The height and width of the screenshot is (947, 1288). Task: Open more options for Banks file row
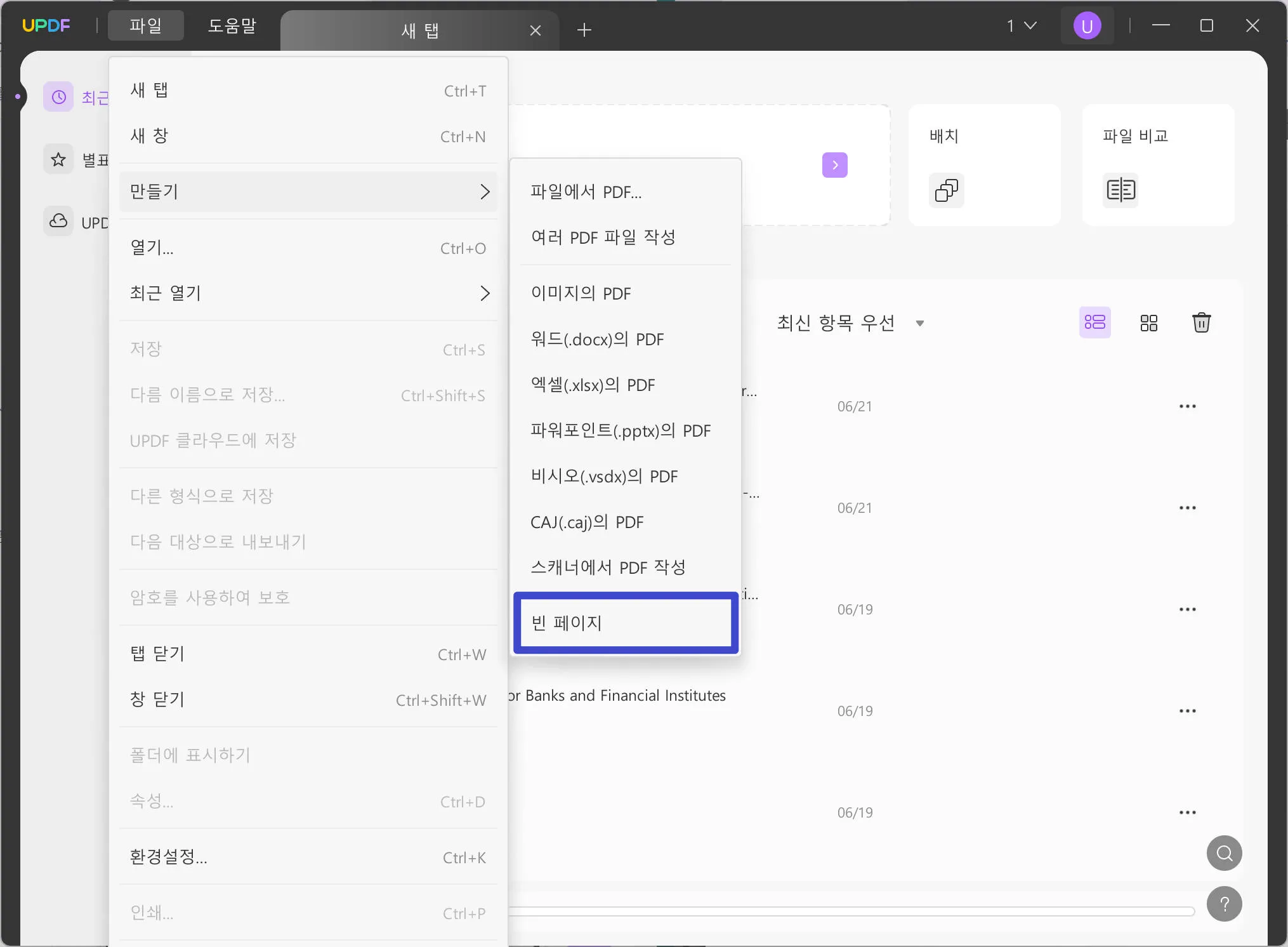(1187, 711)
